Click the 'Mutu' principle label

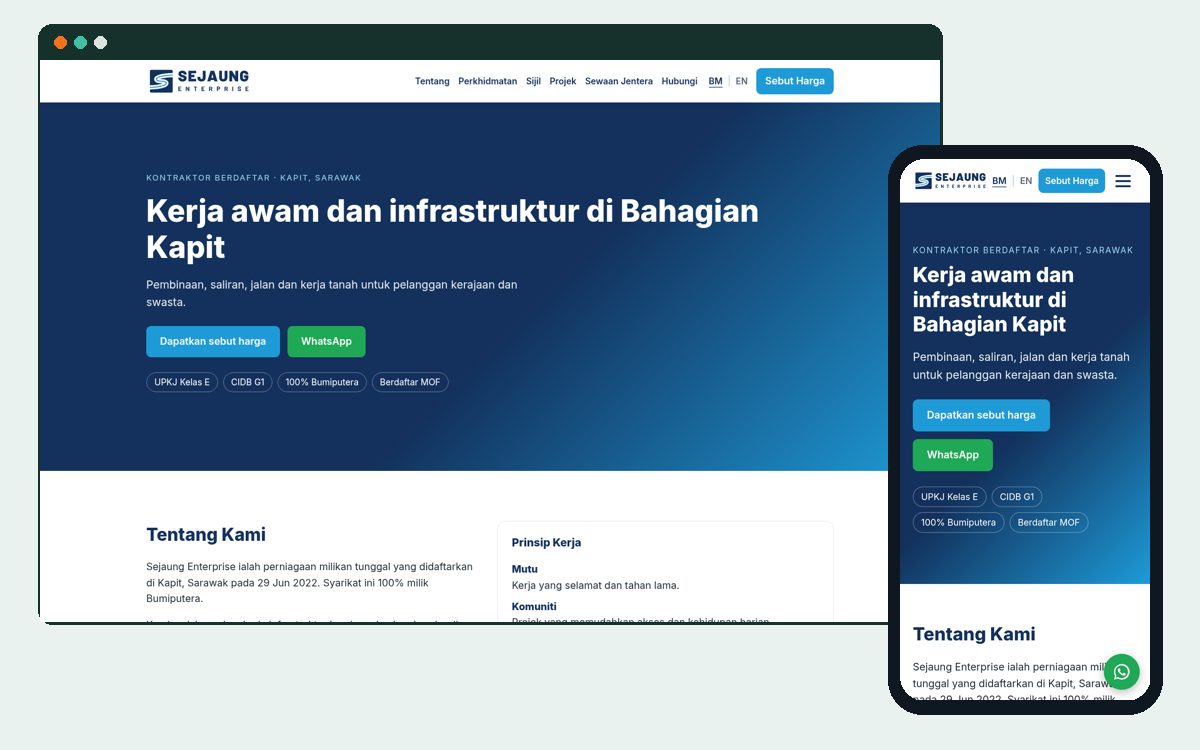coord(525,569)
